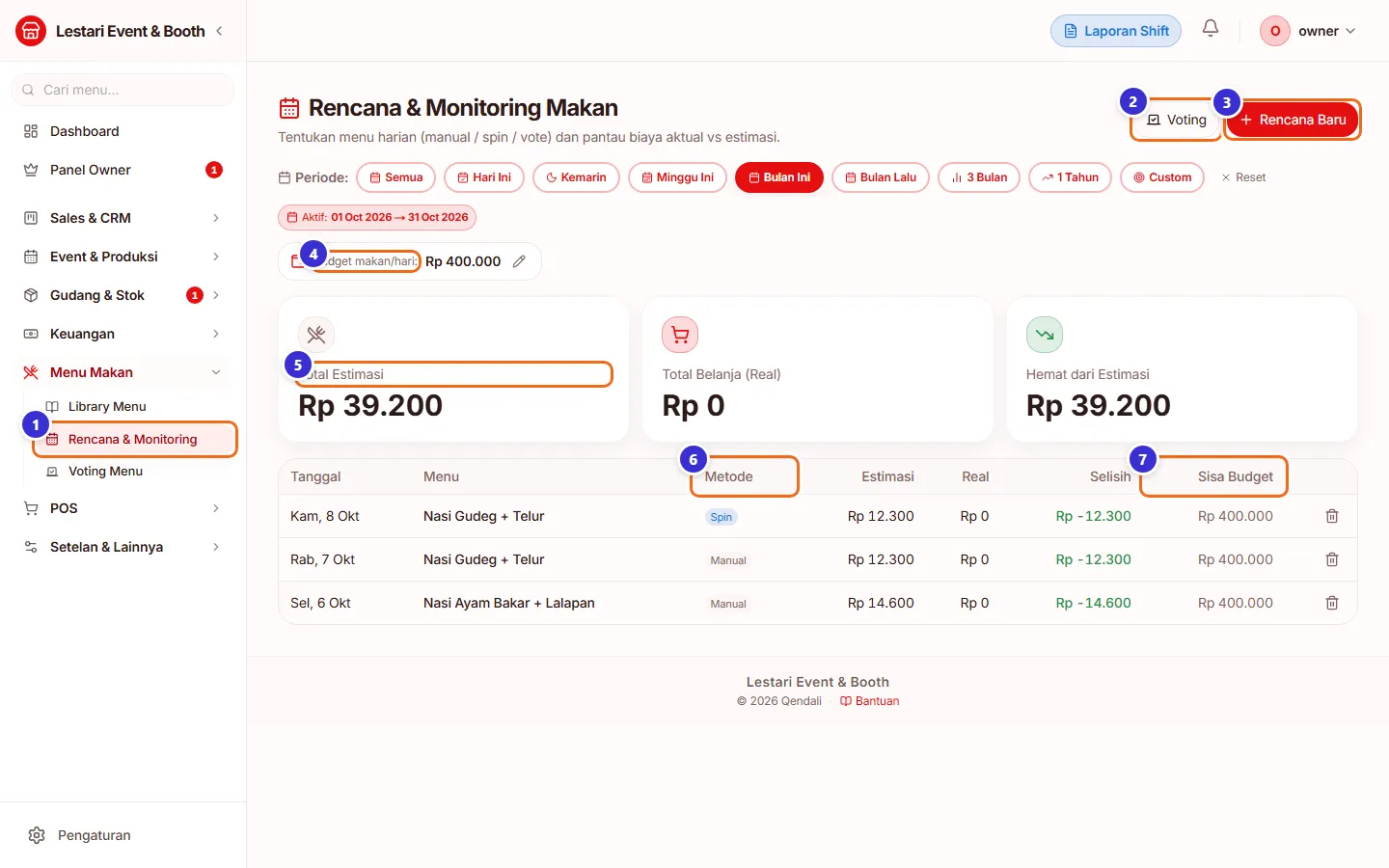This screenshot has width=1389, height=868.
Task: Delete the Sel, 6 Okt meal plan row
Action: 1332,603
